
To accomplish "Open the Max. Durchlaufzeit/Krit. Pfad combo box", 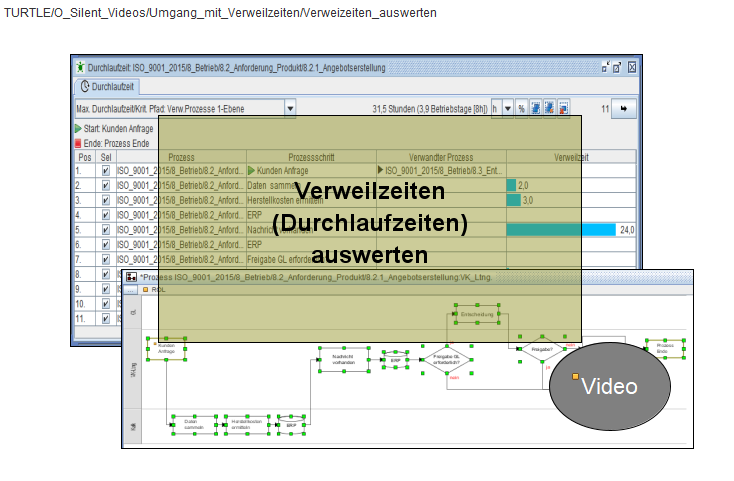I will coord(185,109).
